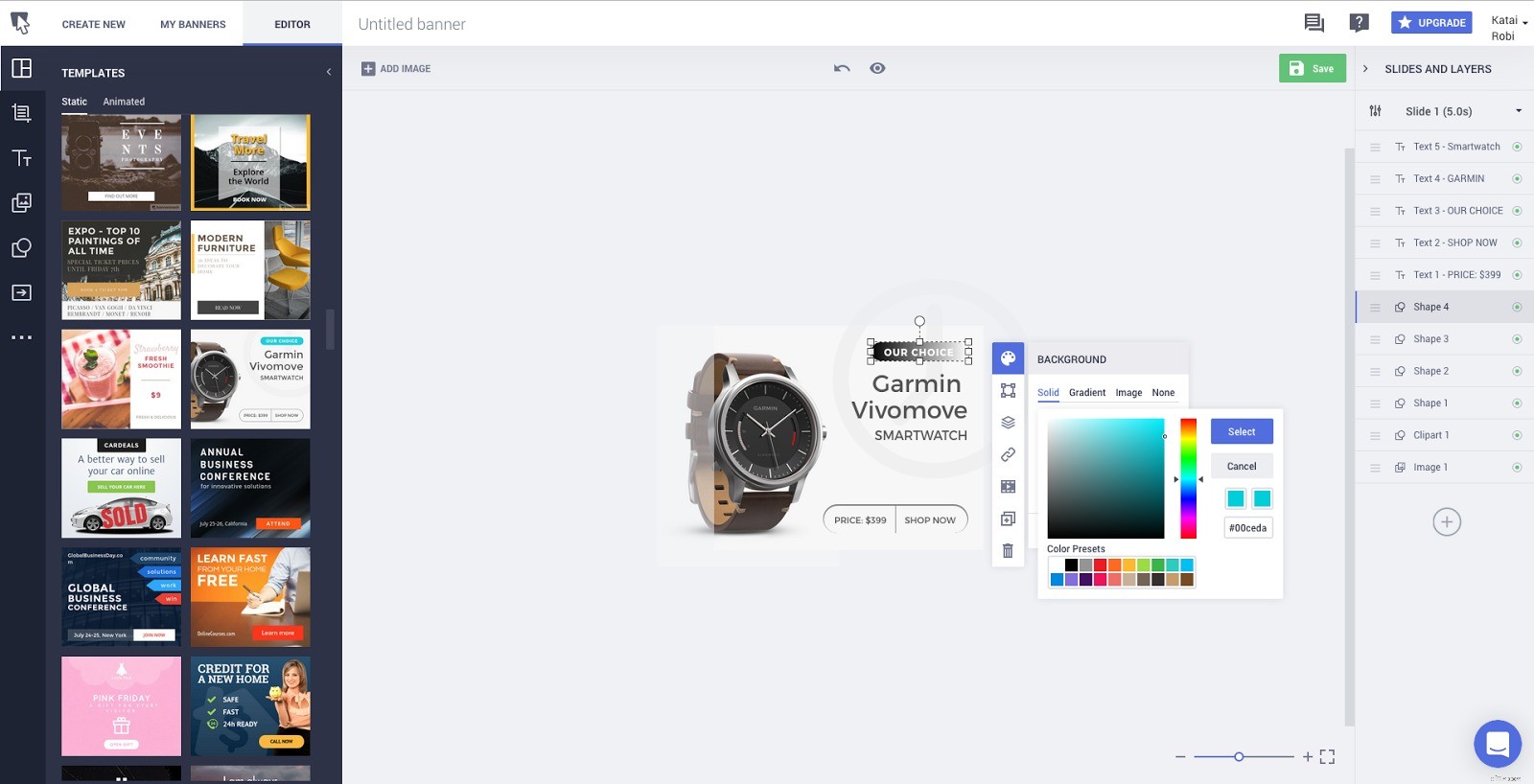Click the fullscreen fit icon
This screenshot has height=784, width=1534.
1327,757
